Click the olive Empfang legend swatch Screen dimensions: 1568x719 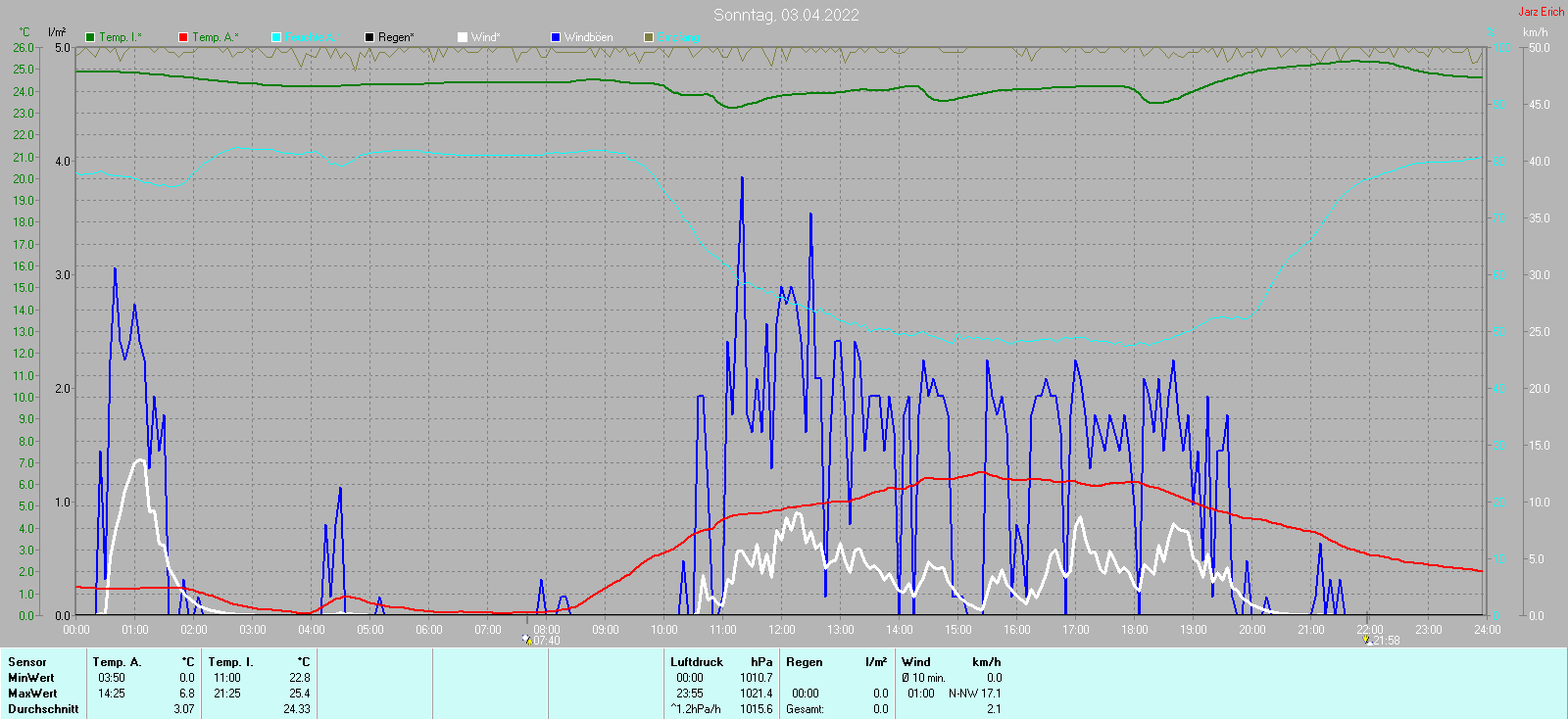pyautogui.click(x=649, y=37)
